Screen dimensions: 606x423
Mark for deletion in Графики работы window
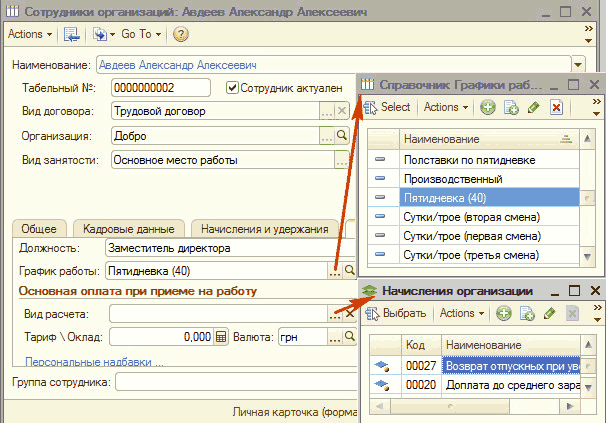[556, 107]
